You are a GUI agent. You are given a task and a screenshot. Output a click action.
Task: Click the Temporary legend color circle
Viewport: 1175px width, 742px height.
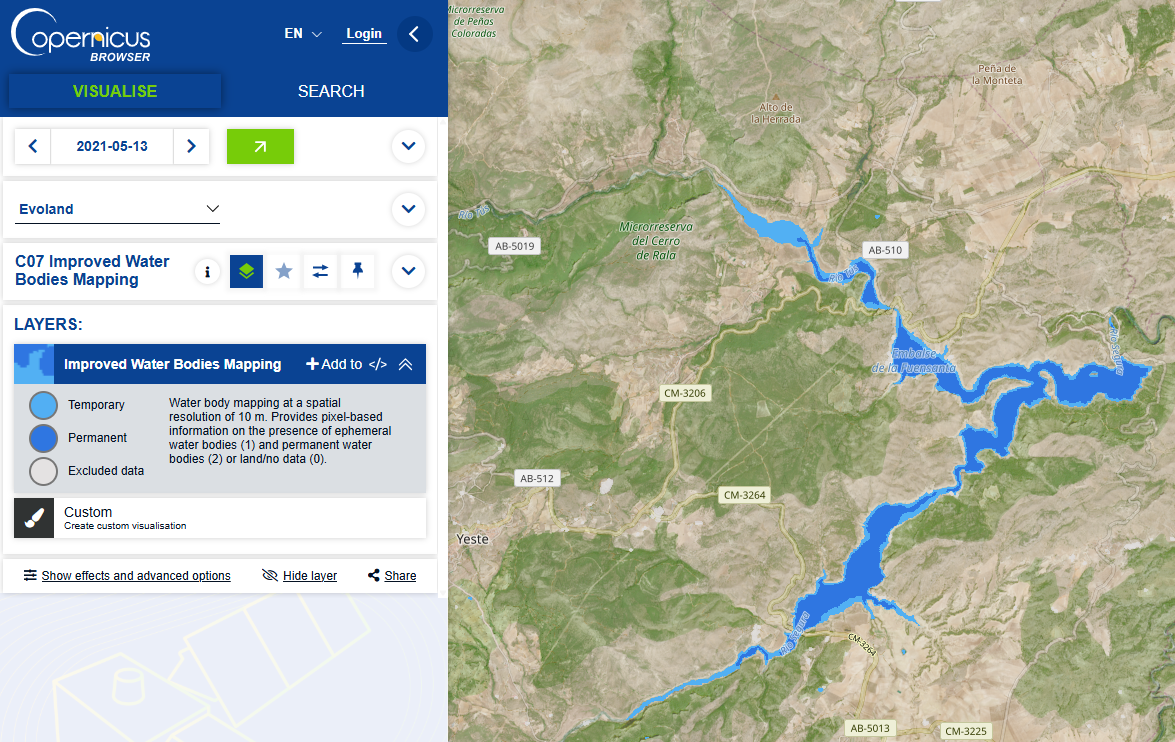click(43, 405)
